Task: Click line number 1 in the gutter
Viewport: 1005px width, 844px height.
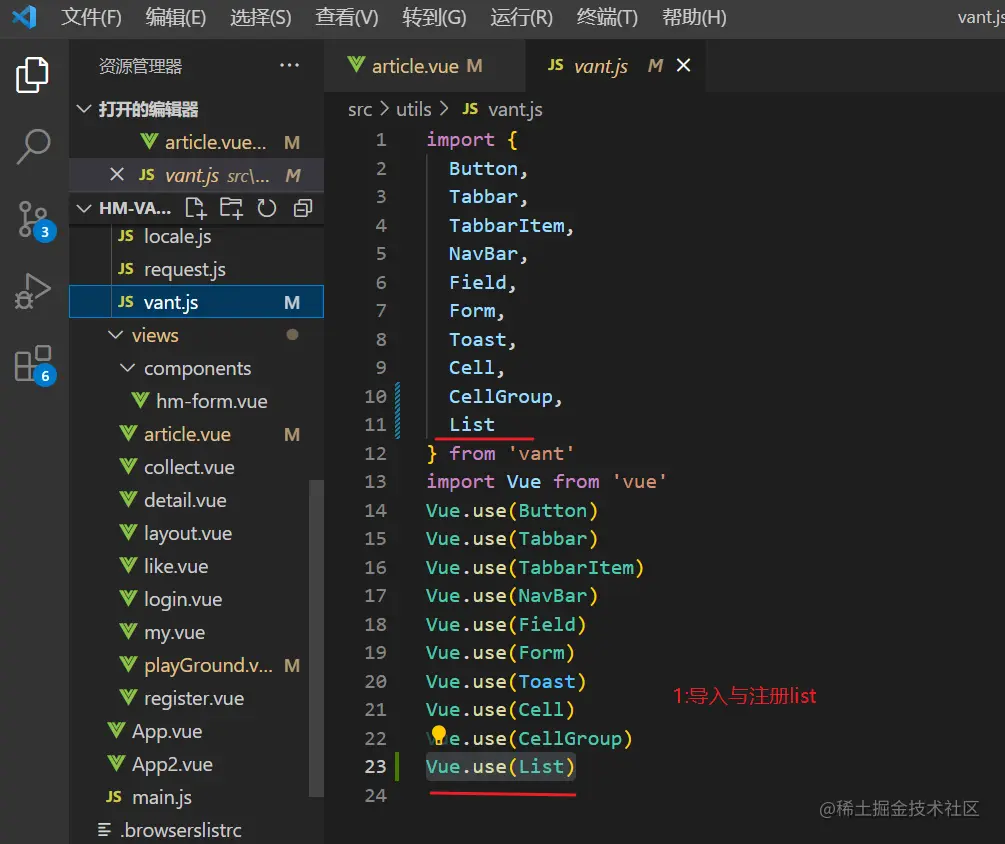Action: (x=381, y=140)
